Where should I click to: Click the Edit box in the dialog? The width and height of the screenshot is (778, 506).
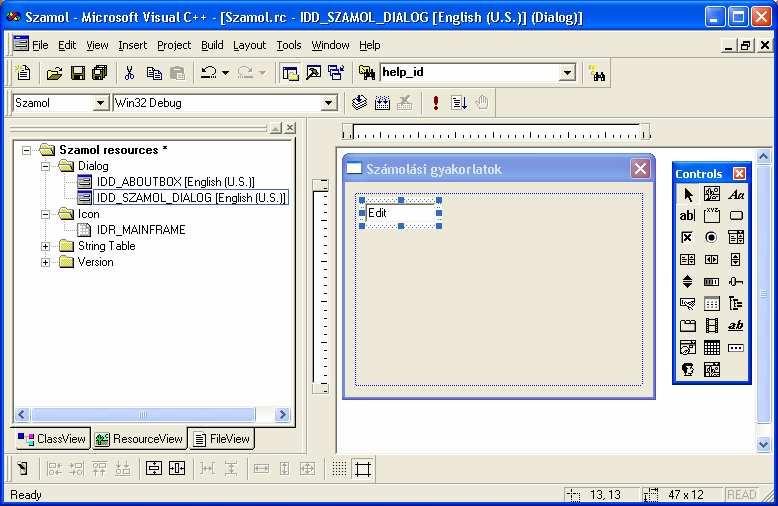tap(400, 213)
